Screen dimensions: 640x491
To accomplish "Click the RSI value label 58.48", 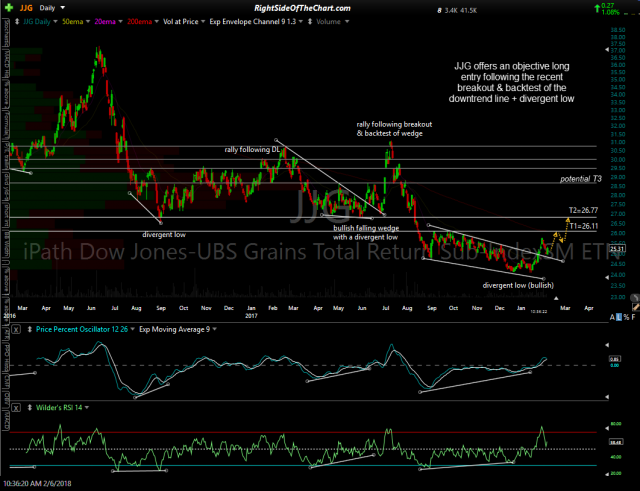I will (x=615, y=442).
